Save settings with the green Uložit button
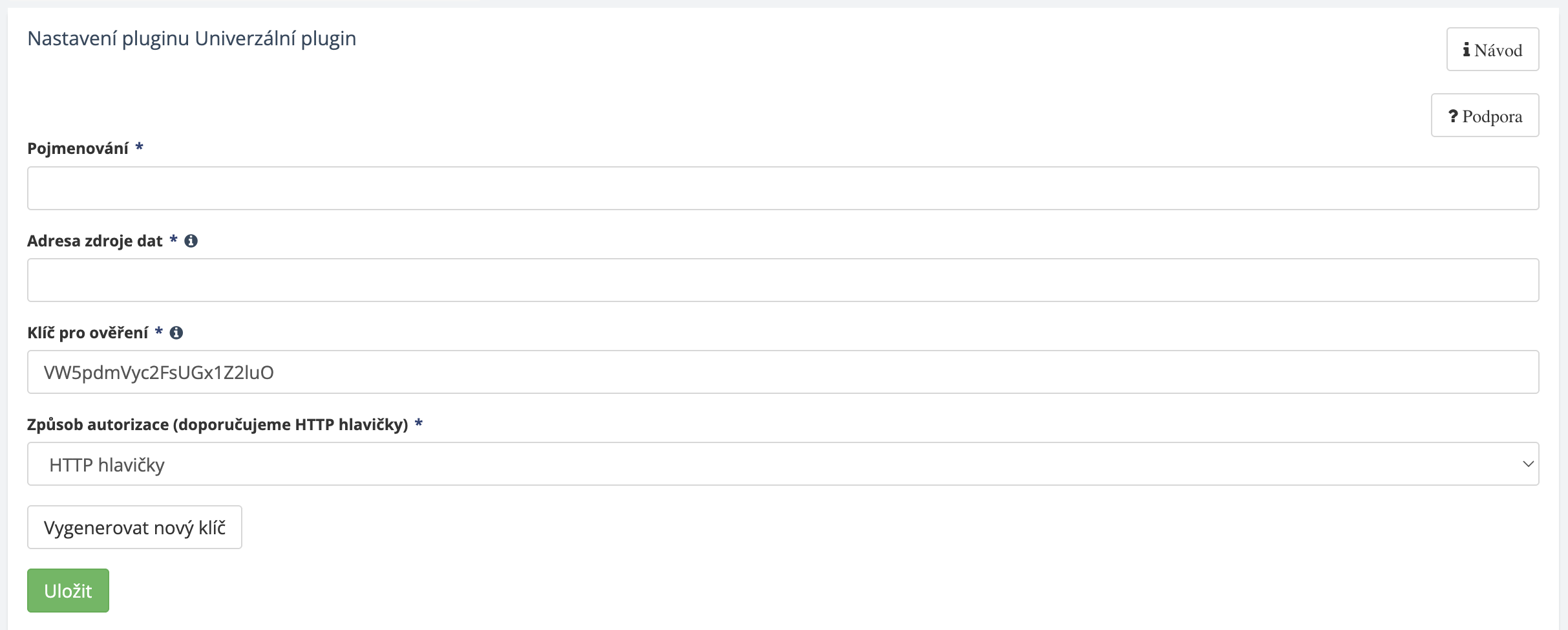Viewport: 1568px width, 630px height. pos(68,591)
